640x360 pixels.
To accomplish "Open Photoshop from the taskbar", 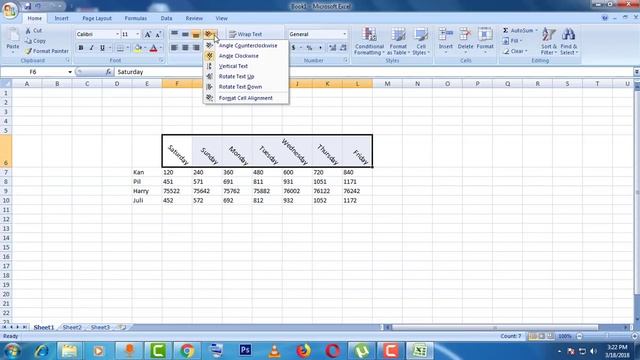I will point(245,351).
